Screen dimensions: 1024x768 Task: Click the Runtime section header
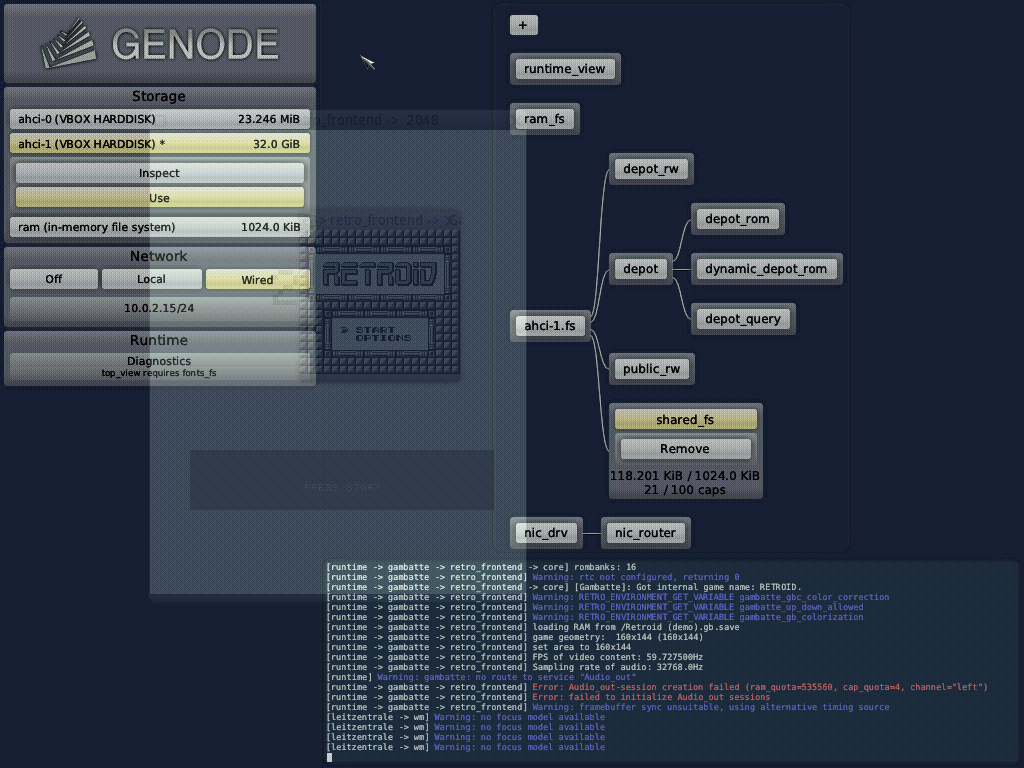click(x=159, y=340)
